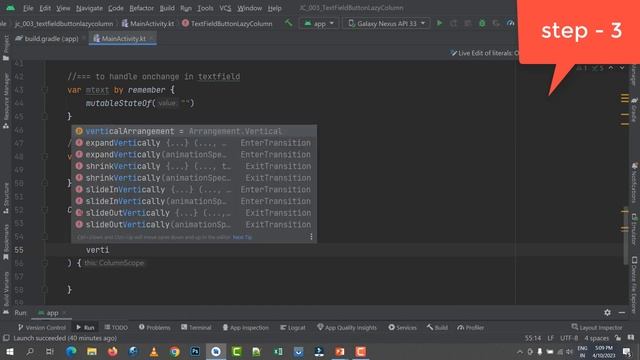Open the Navigate menu
640x360 pixels.
(89, 8)
